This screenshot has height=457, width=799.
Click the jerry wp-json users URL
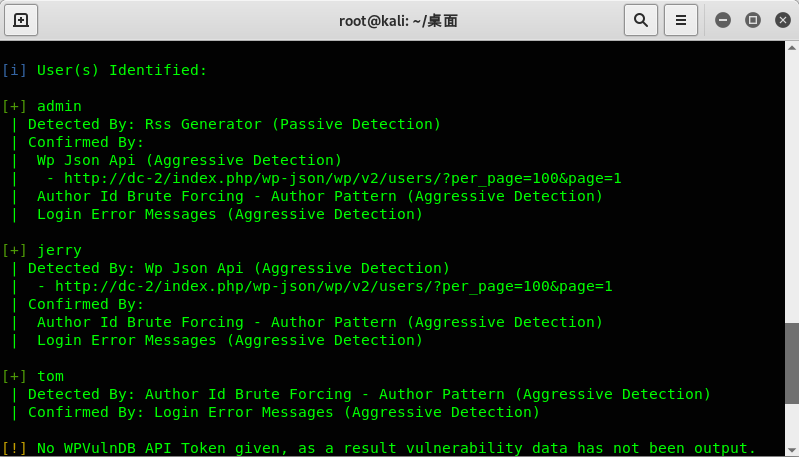pyautogui.click(x=334, y=286)
